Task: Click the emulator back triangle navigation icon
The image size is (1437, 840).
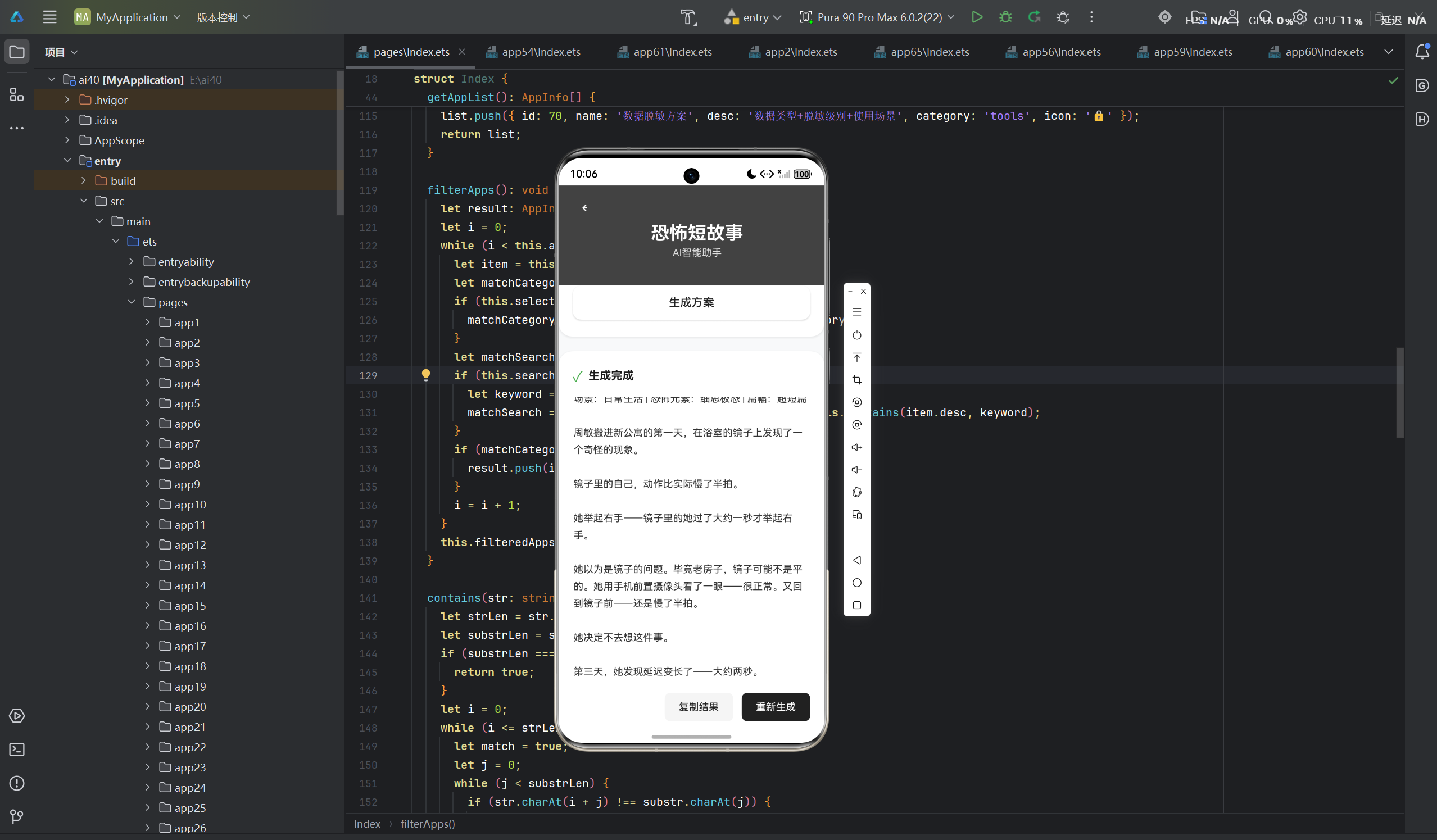Action: coord(856,560)
